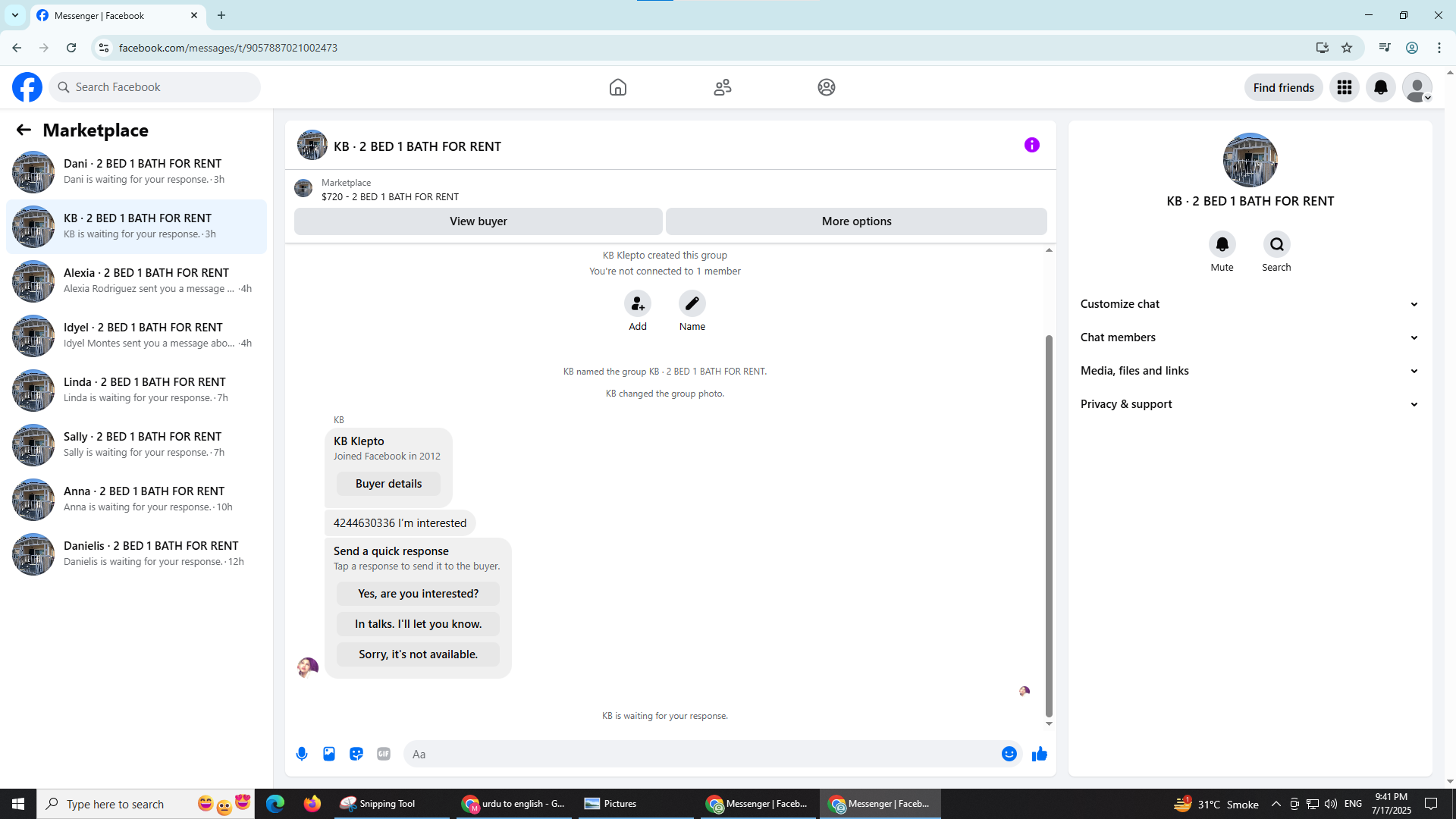Open the Chrome three-dot menu
This screenshot has height=819, width=1456.
(x=1439, y=48)
